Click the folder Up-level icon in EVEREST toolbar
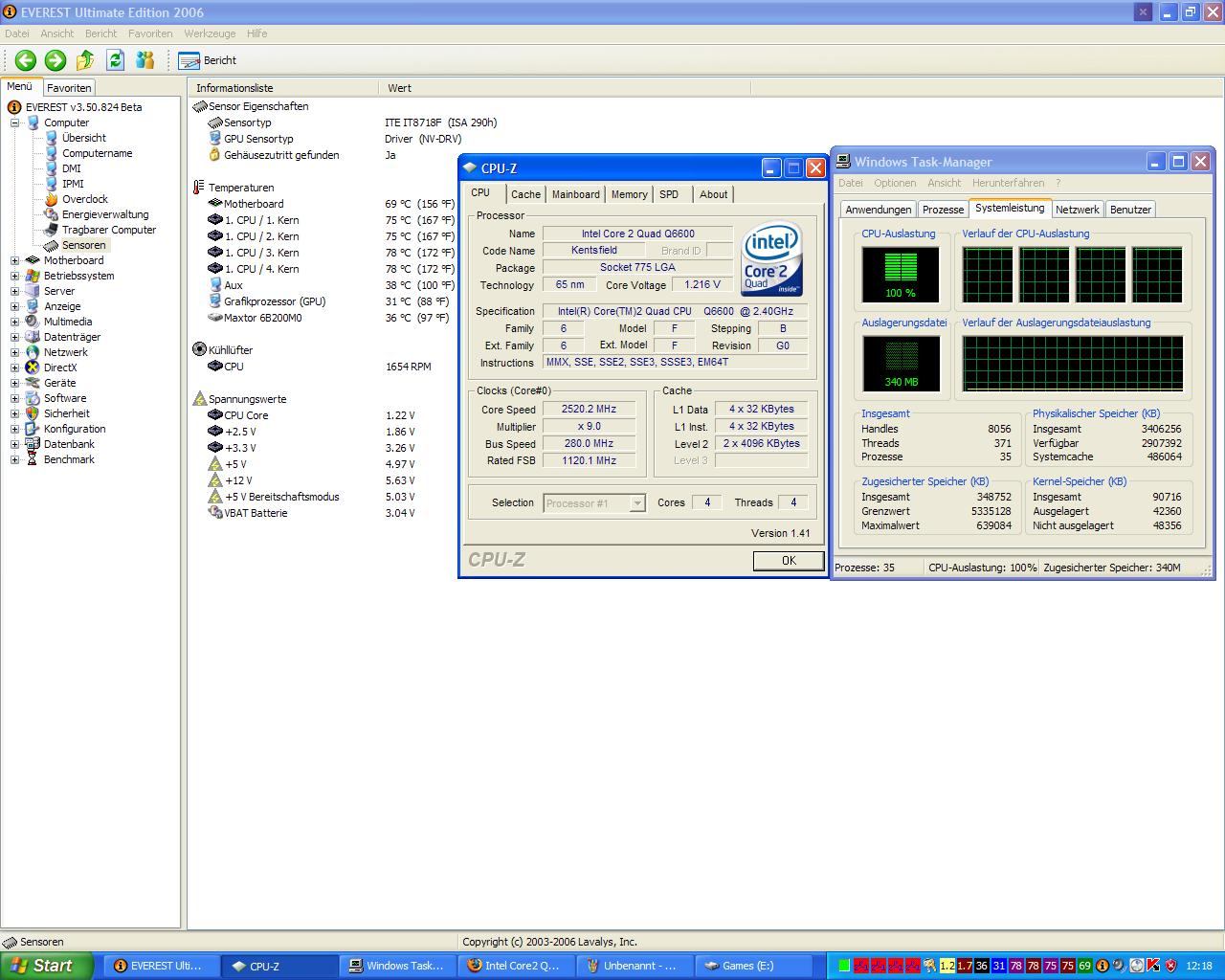1225x980 pixels. (85, 60)
